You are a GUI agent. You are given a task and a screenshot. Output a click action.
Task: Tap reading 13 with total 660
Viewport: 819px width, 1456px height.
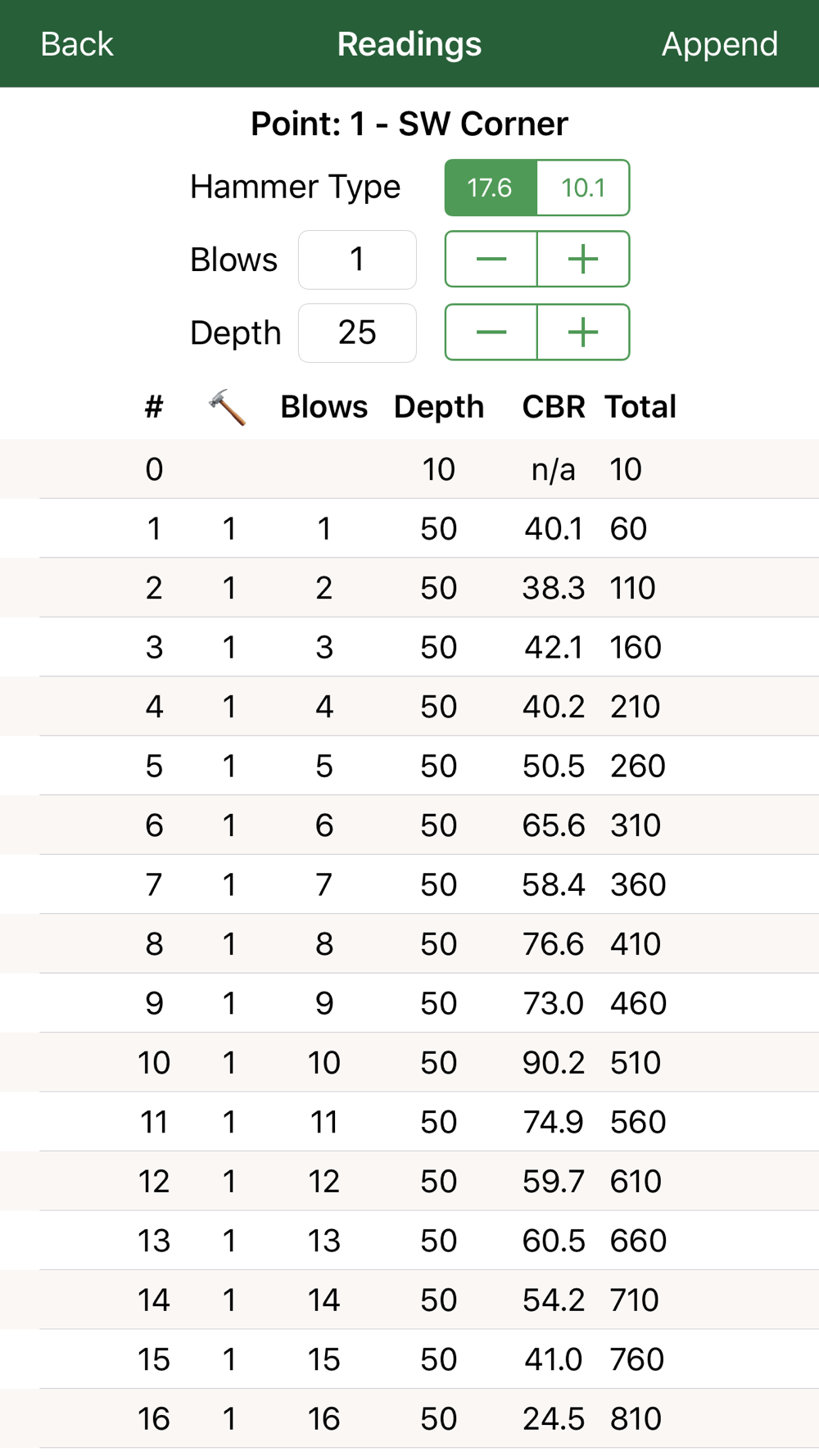pyautogui.click(x=409, y=1241)
